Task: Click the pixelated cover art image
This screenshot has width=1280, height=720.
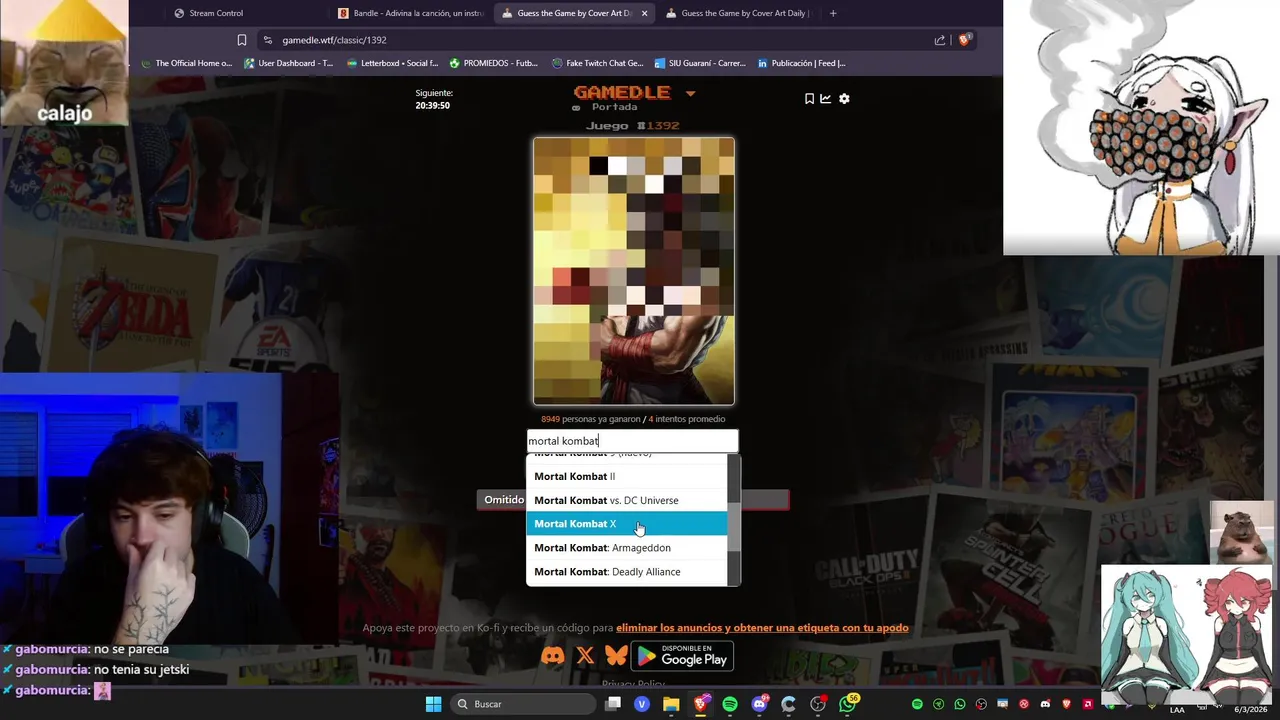Action: click(x=634, y=271)
